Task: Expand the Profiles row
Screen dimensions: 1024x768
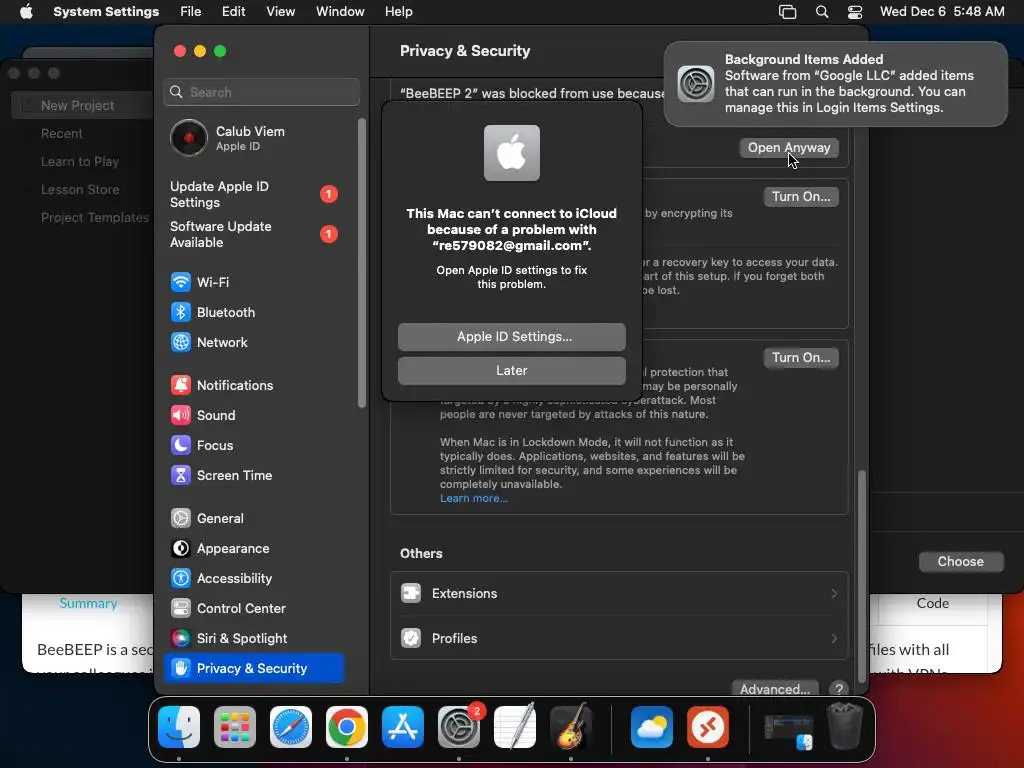Action: coord(619,638)
